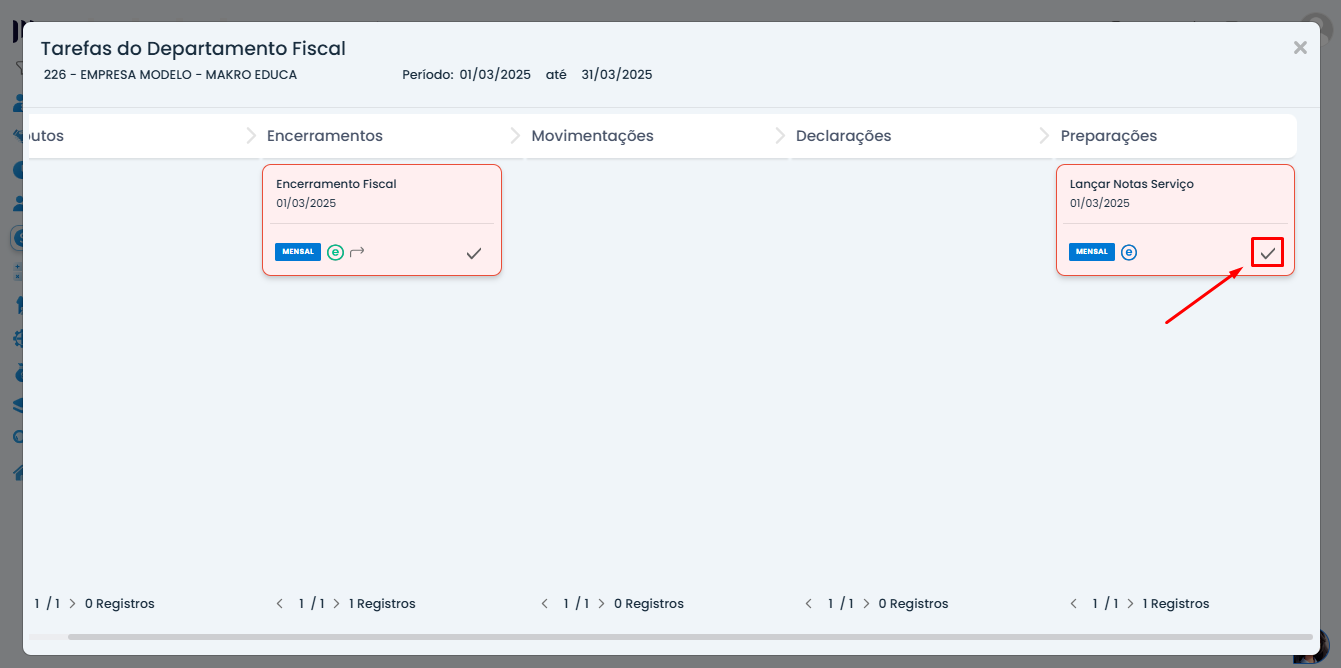Go to next page in Encerramentos column
Viewport: 1341px width, 668px height.
[337, 604]
